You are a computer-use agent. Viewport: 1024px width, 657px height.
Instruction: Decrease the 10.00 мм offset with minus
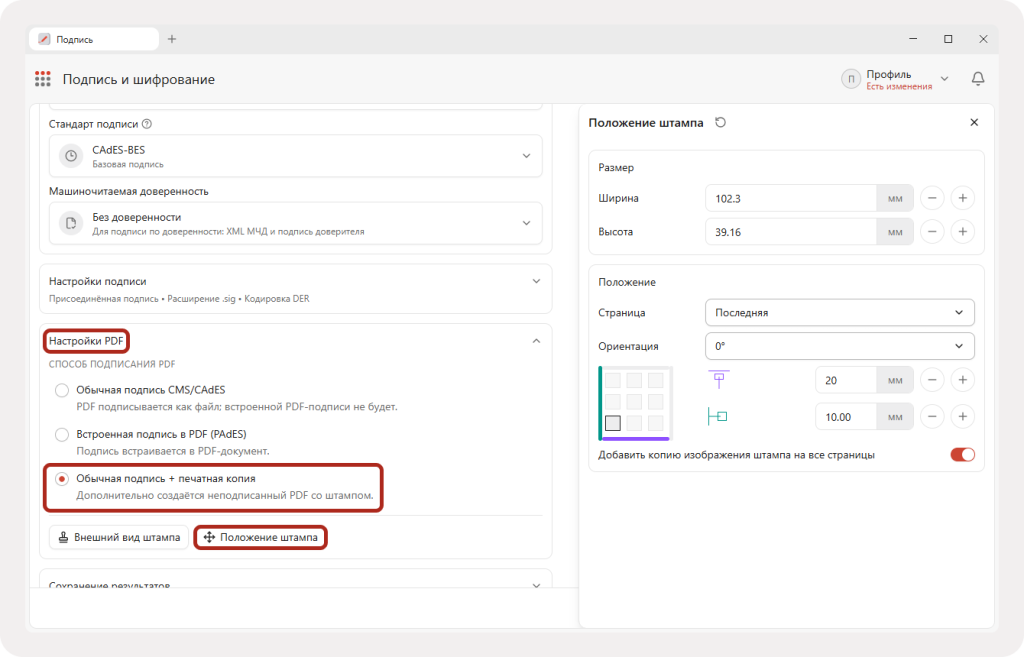[x=932, y=417]
